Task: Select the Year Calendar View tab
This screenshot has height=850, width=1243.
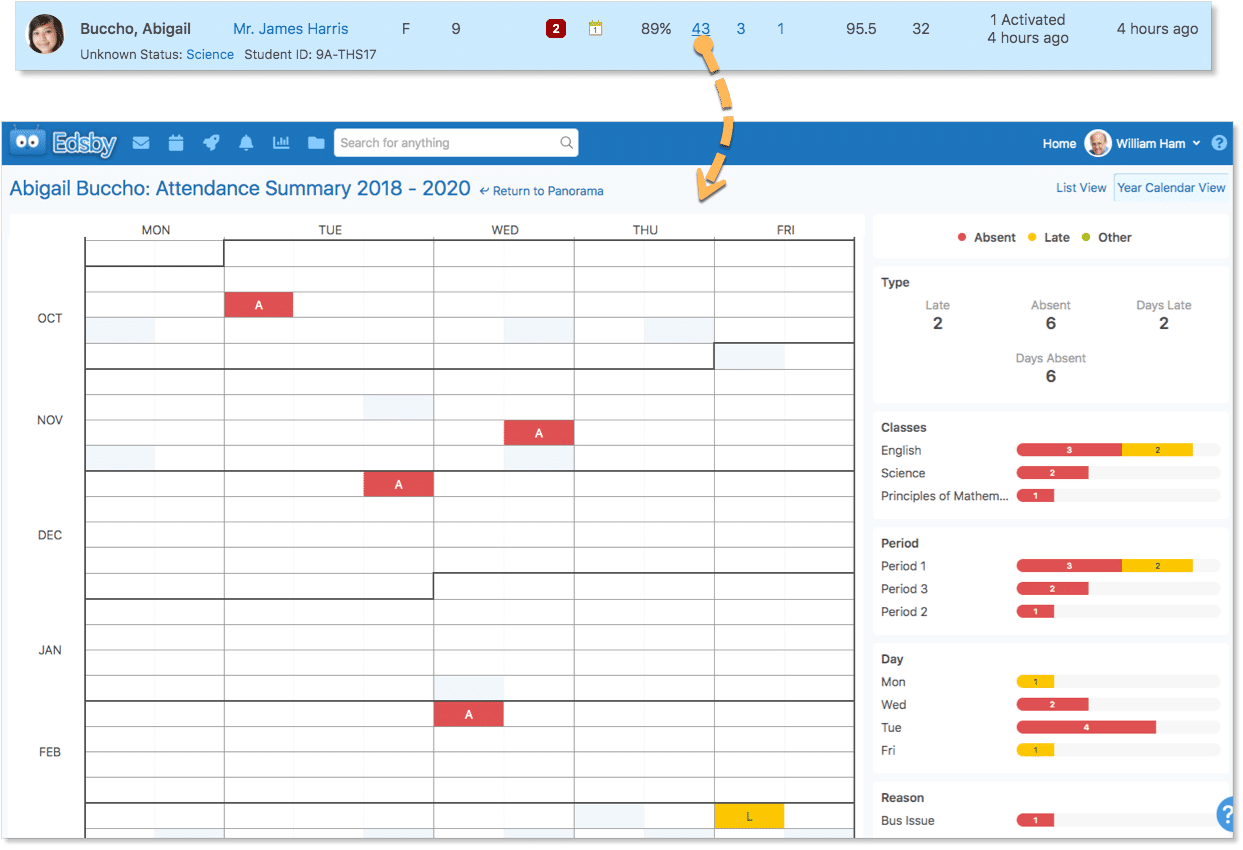Action: pos(1171,187)
